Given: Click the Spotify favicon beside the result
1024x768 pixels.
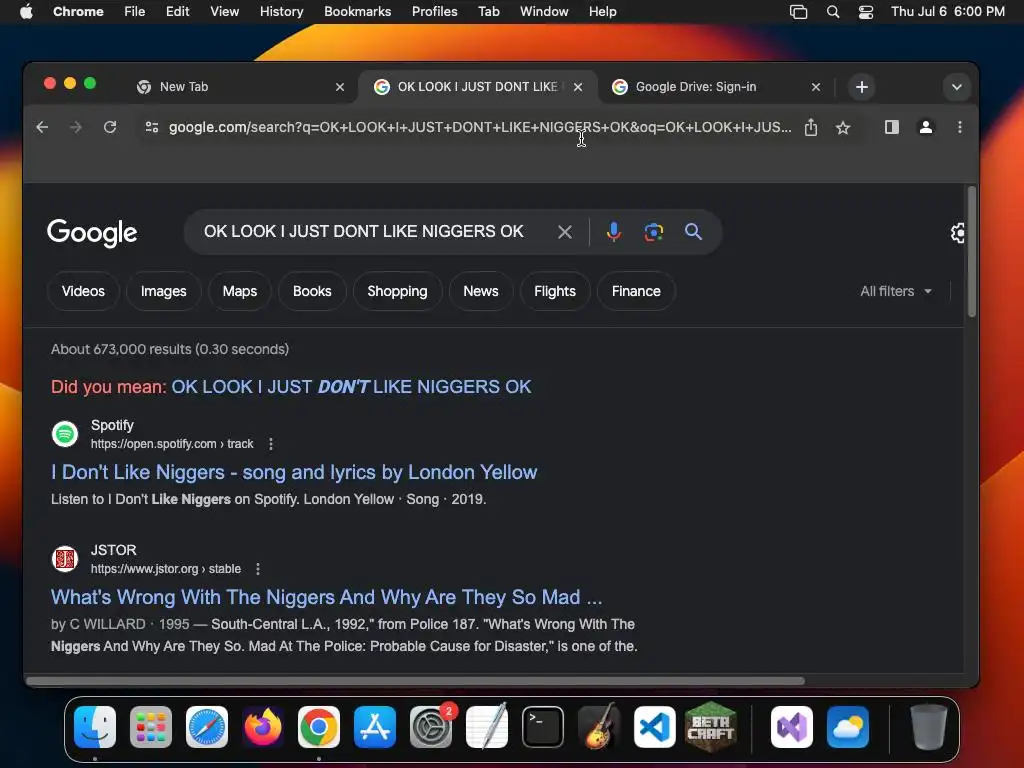Looking at the screenshot, I should [x=65, y=434].
